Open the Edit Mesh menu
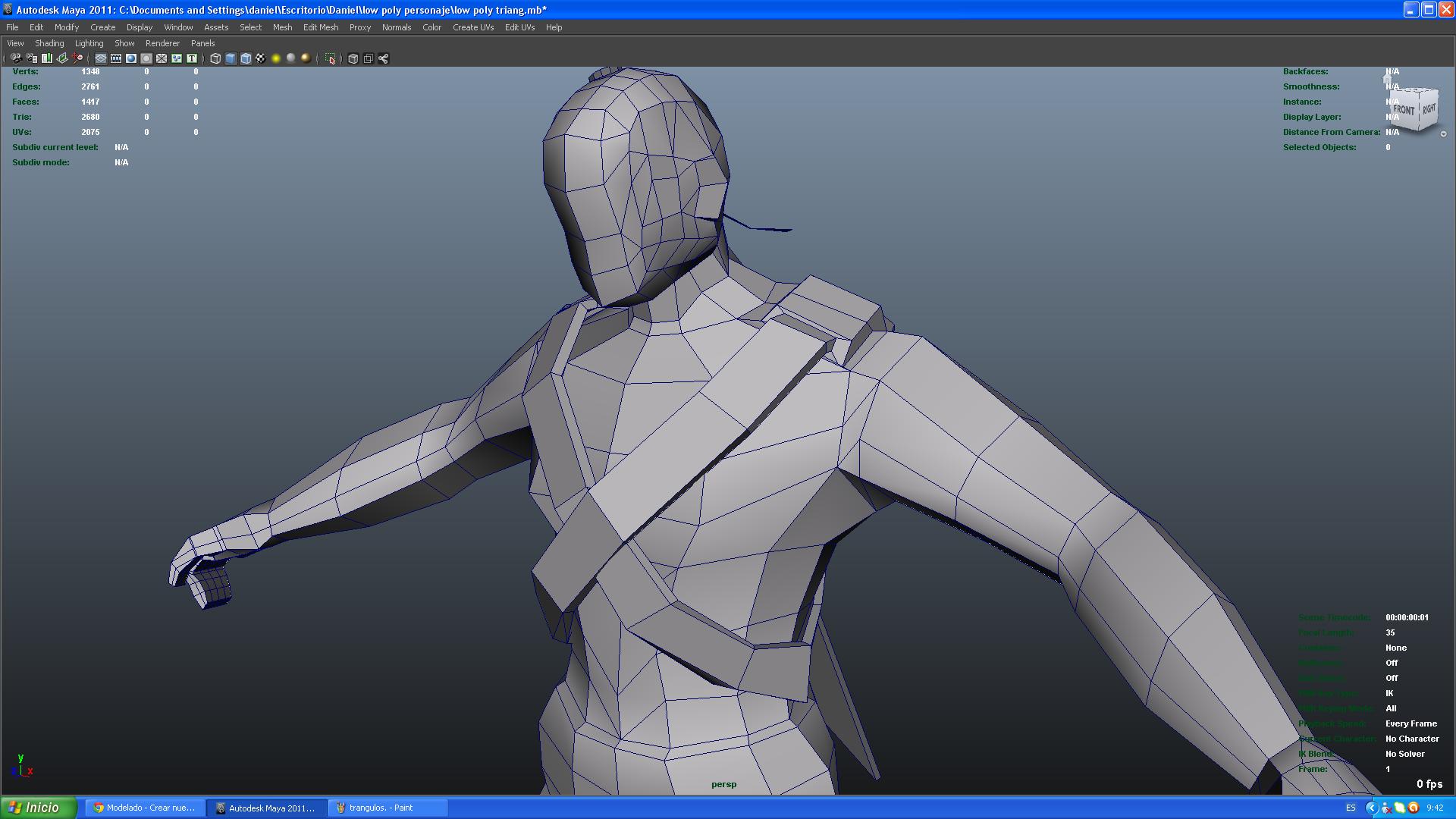 coord(320,27)
